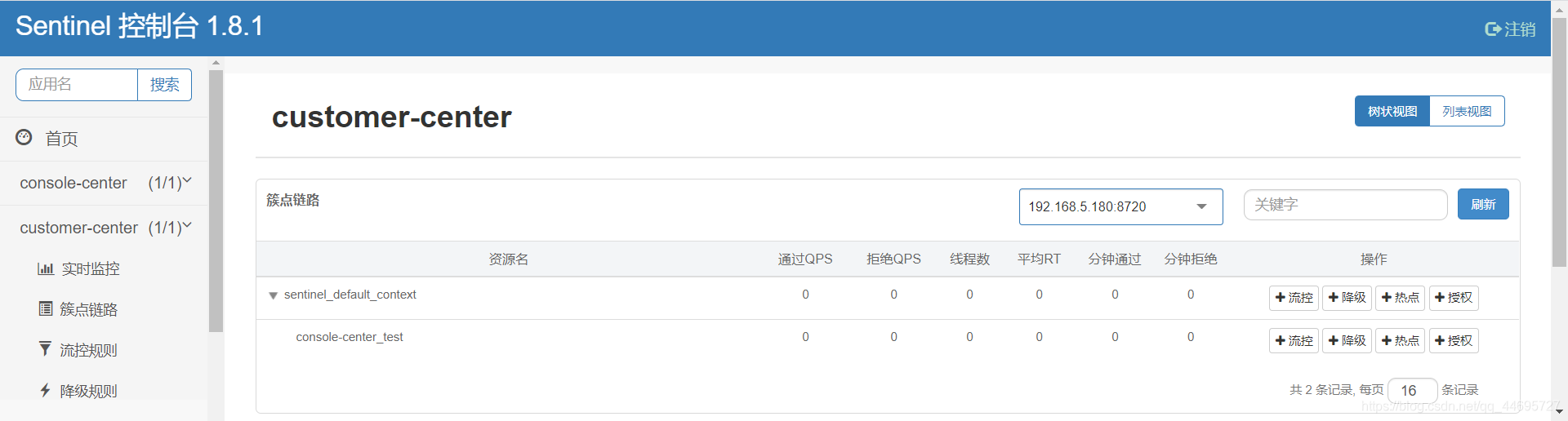Click the 通过QPS column header

[x=805, y=259]
